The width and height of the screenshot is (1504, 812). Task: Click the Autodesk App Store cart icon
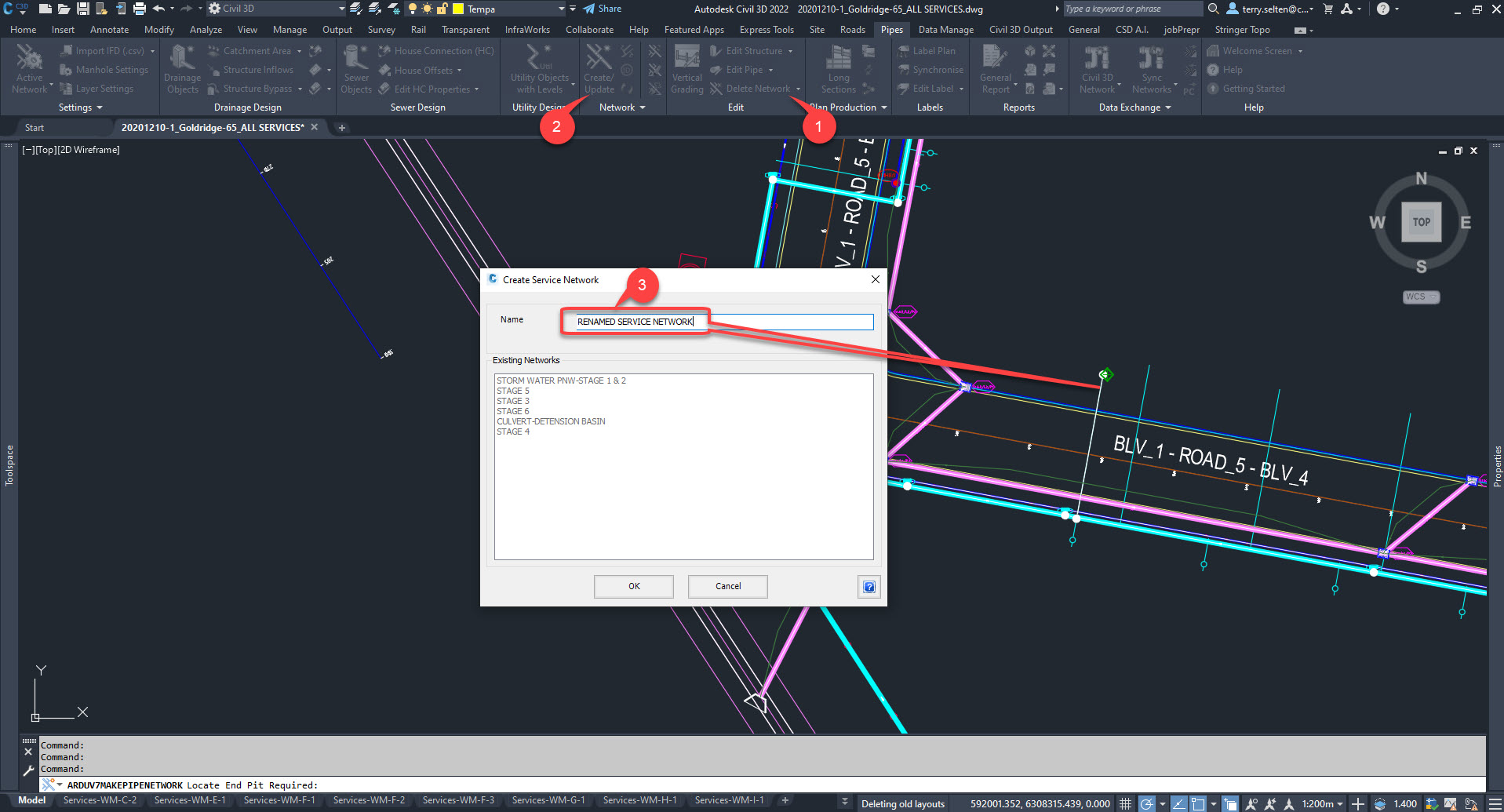1328,9
